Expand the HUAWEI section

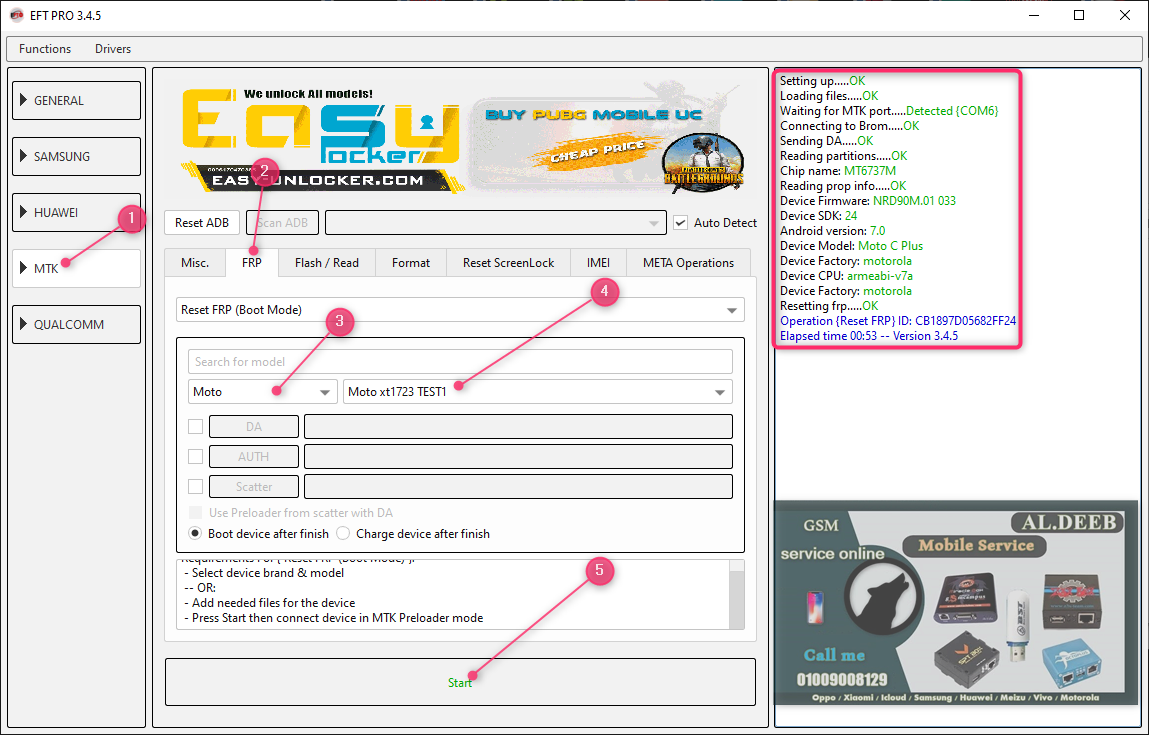pyautogui.click(x=76, y=213)
